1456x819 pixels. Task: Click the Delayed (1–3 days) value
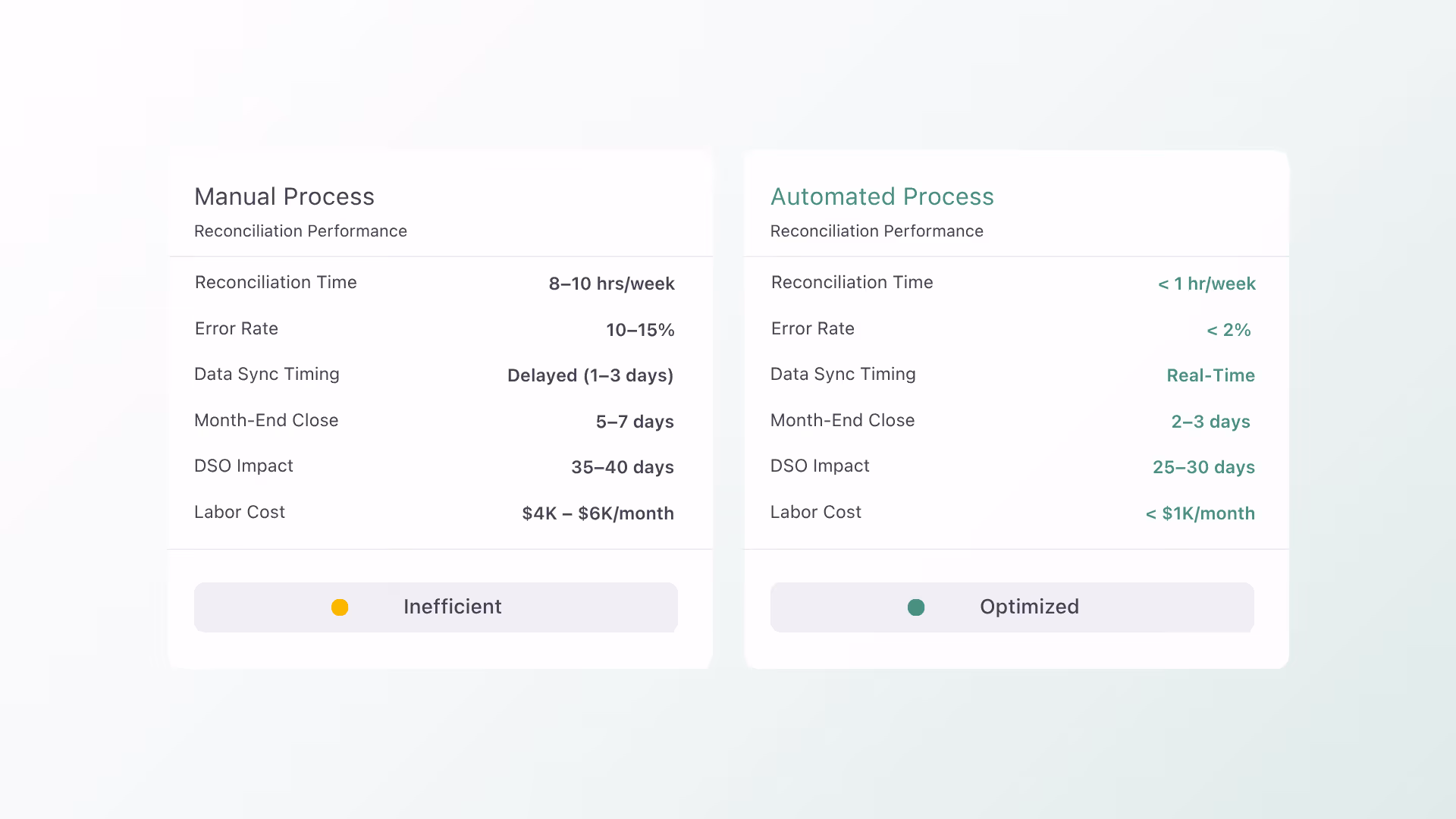[x=591, y=375]
